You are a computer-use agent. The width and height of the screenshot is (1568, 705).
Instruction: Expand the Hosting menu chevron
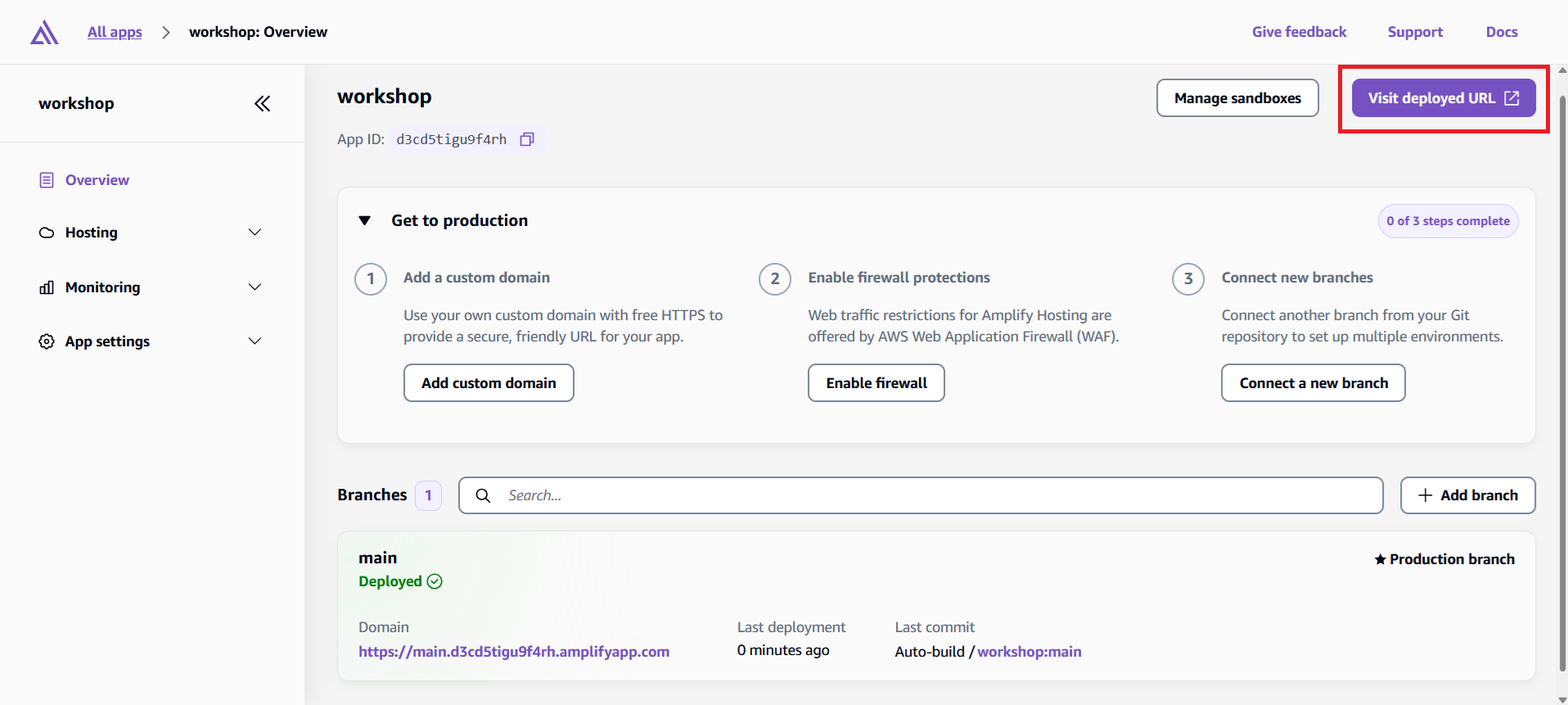coord(255,233)
